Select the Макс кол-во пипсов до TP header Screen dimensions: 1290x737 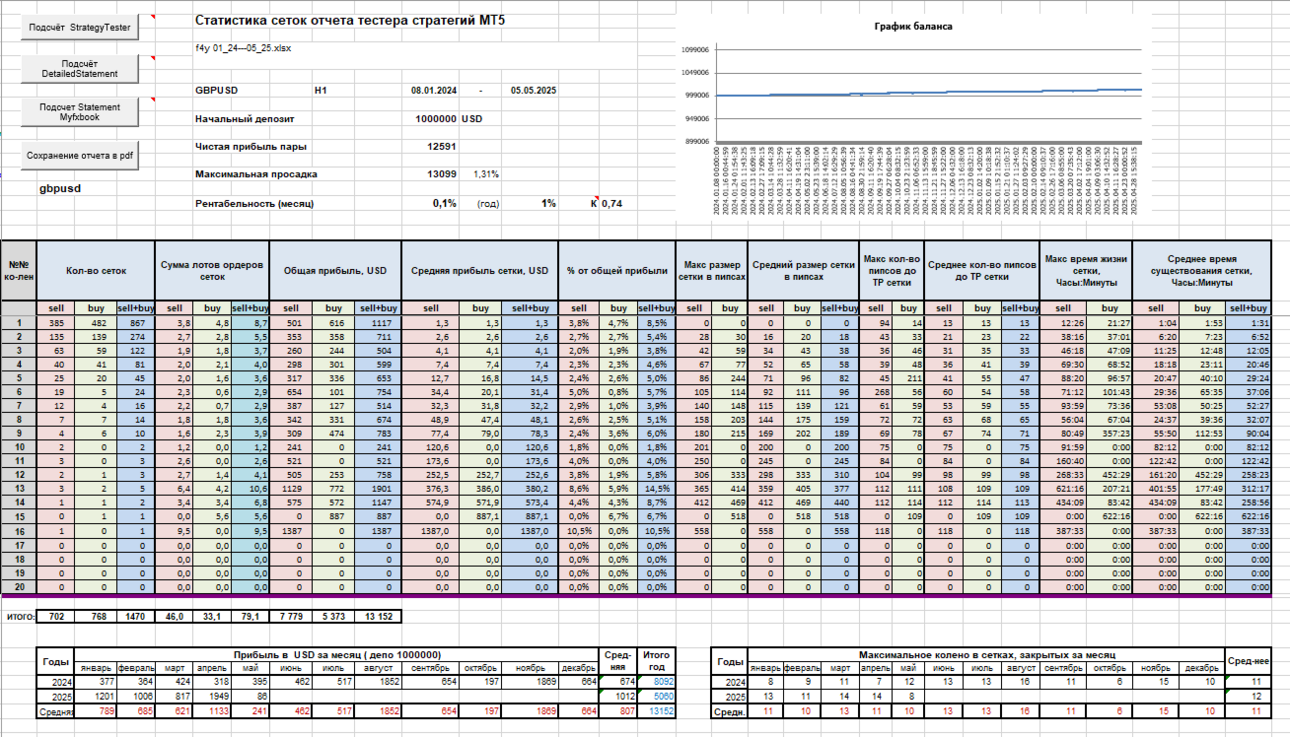892,270
